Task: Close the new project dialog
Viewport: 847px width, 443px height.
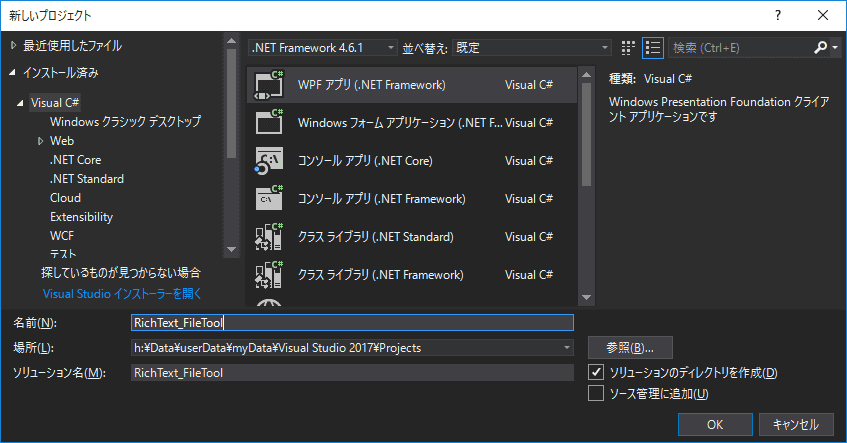Action: point(823,15)
